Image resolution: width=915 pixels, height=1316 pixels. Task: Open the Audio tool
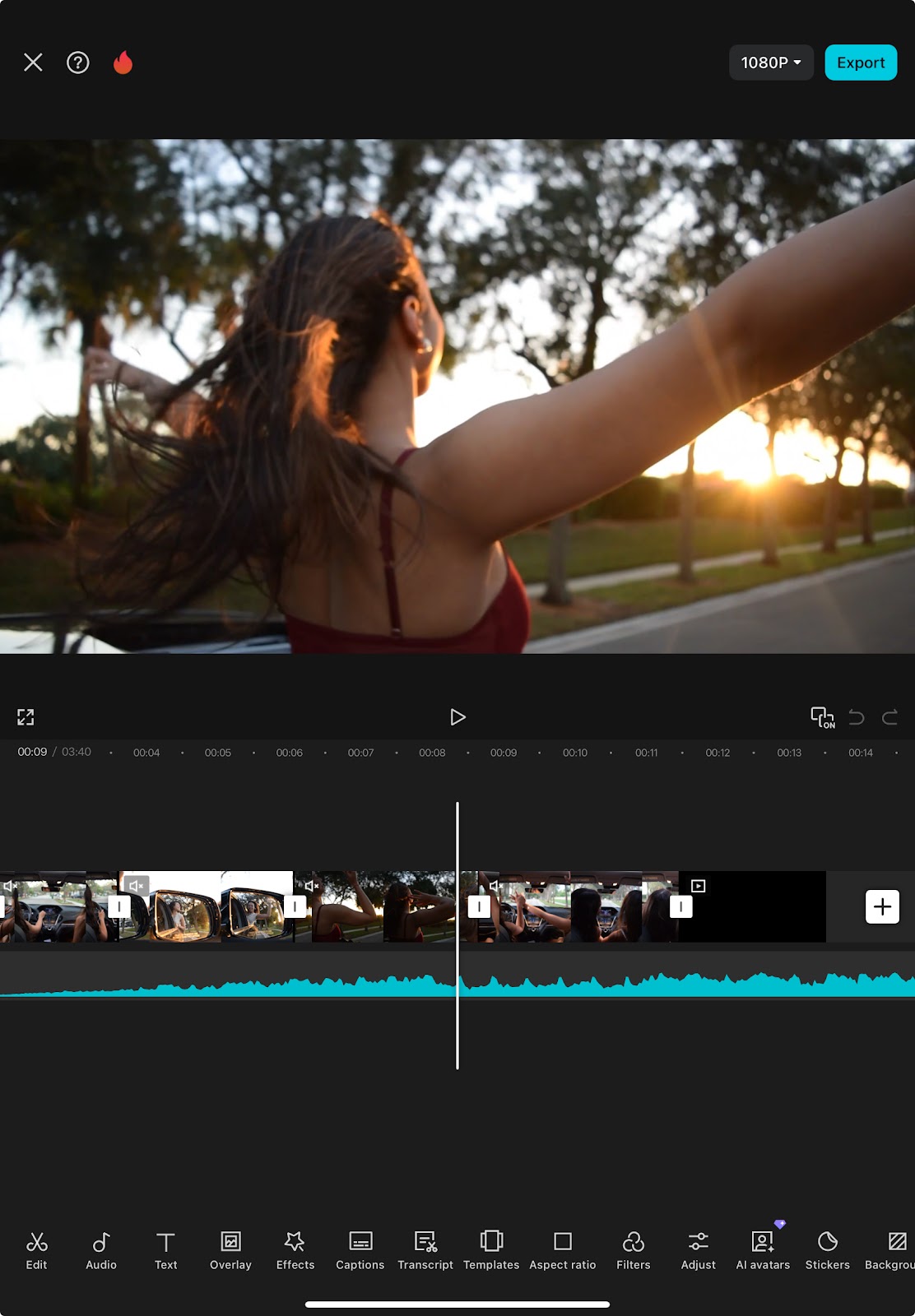coord(101,1250)
